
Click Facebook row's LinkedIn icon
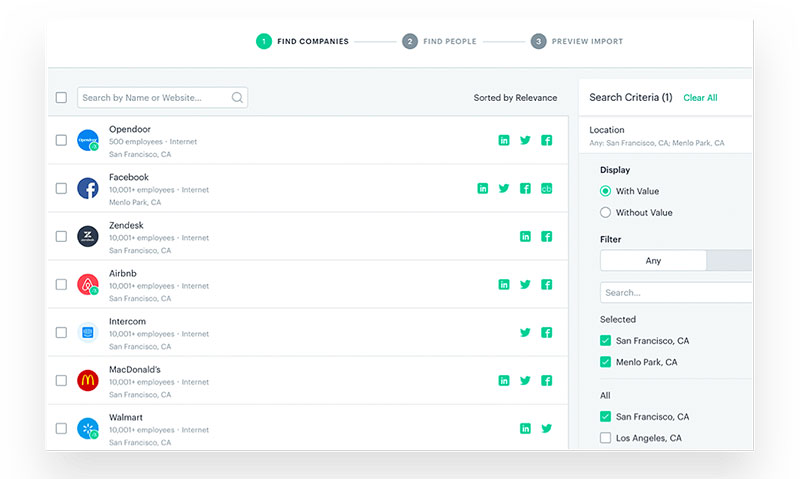pyautogui.click(x=483, y=188)
